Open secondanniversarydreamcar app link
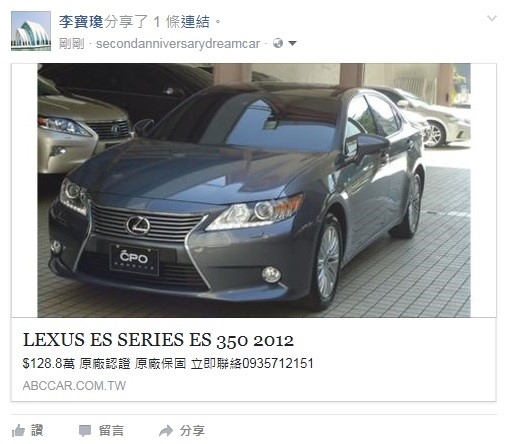This screenshot has height=444, width=507. pyautogui.click(x=178, y=44)
